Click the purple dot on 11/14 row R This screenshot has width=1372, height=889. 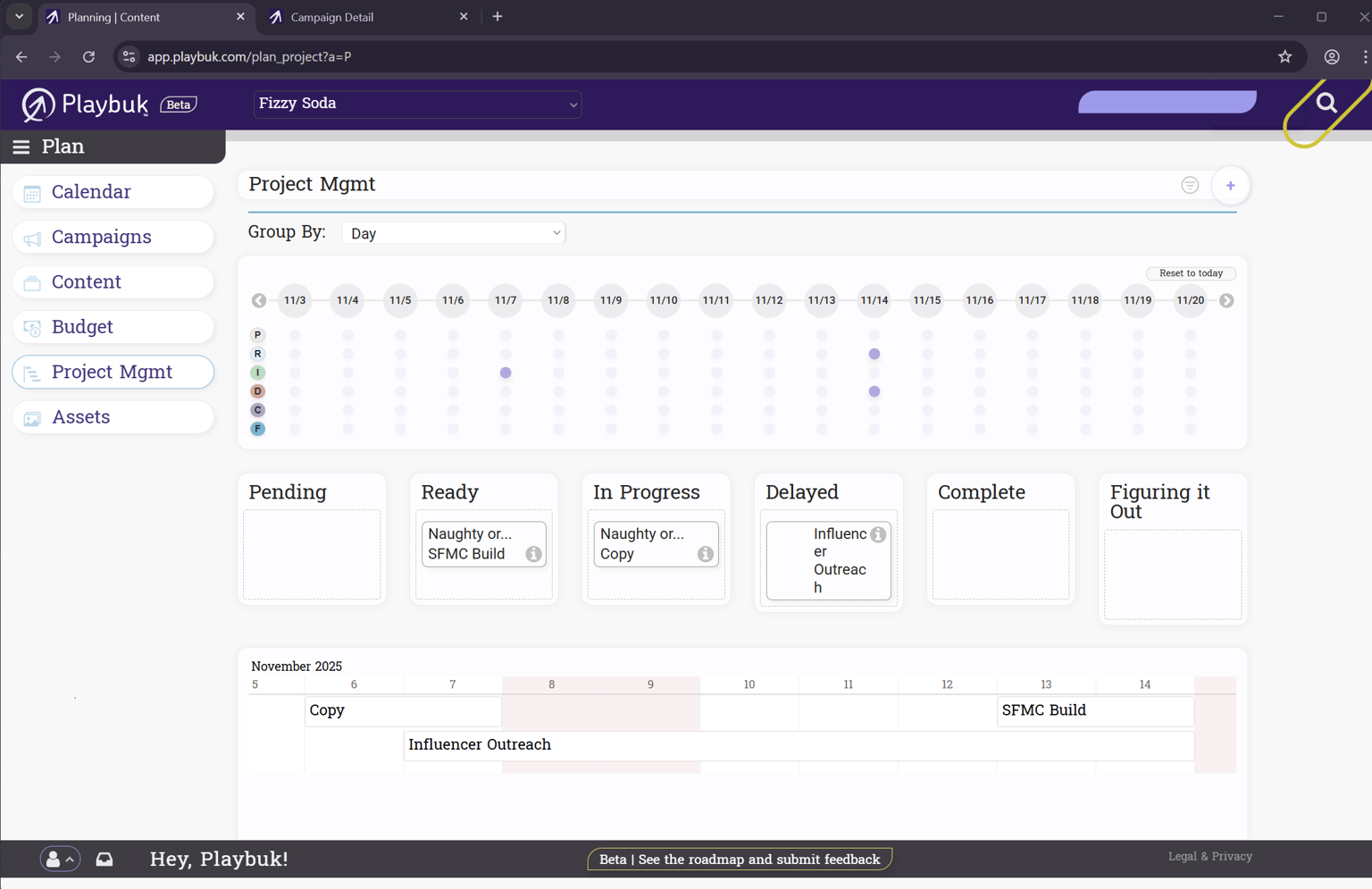pos(874,354)
